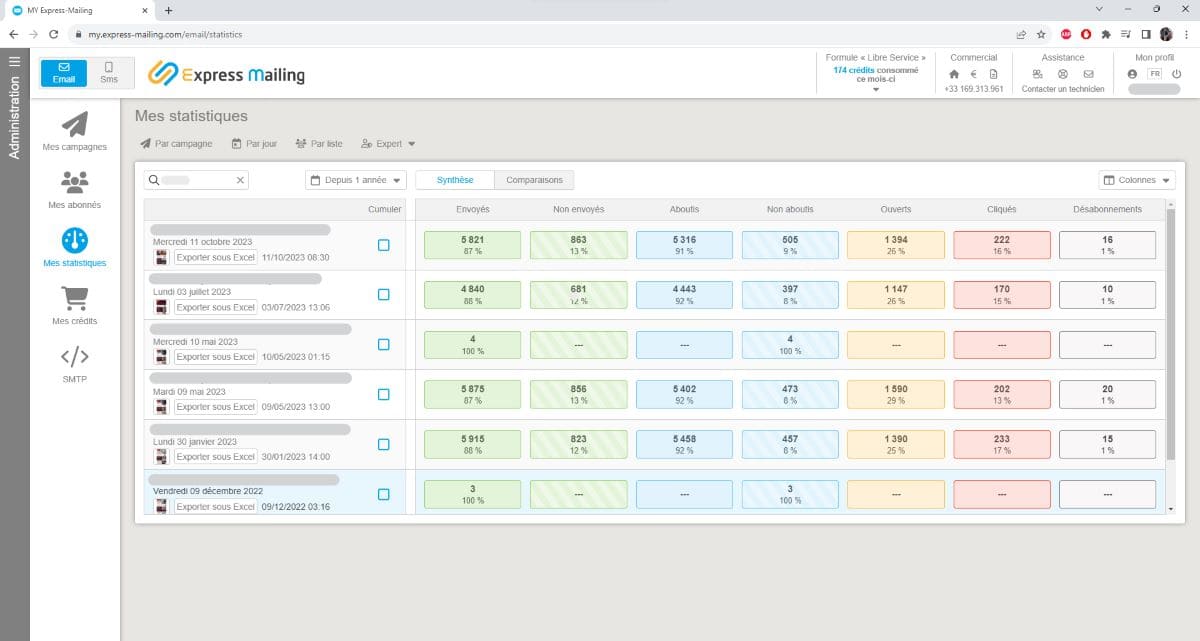Open thumbnail of 11 octobre 2023 campaign

[161, 257]
